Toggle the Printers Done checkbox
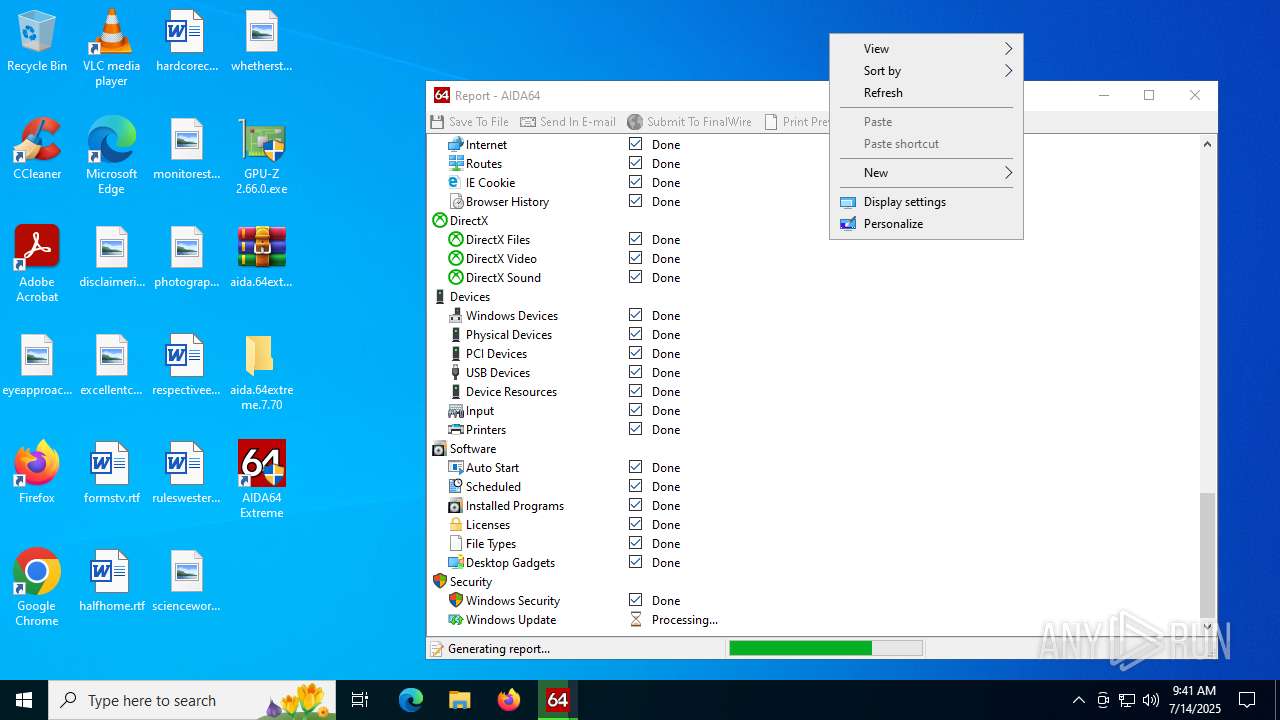The height and width of the screenshot is (720, 1280). [x=635, y=429]
